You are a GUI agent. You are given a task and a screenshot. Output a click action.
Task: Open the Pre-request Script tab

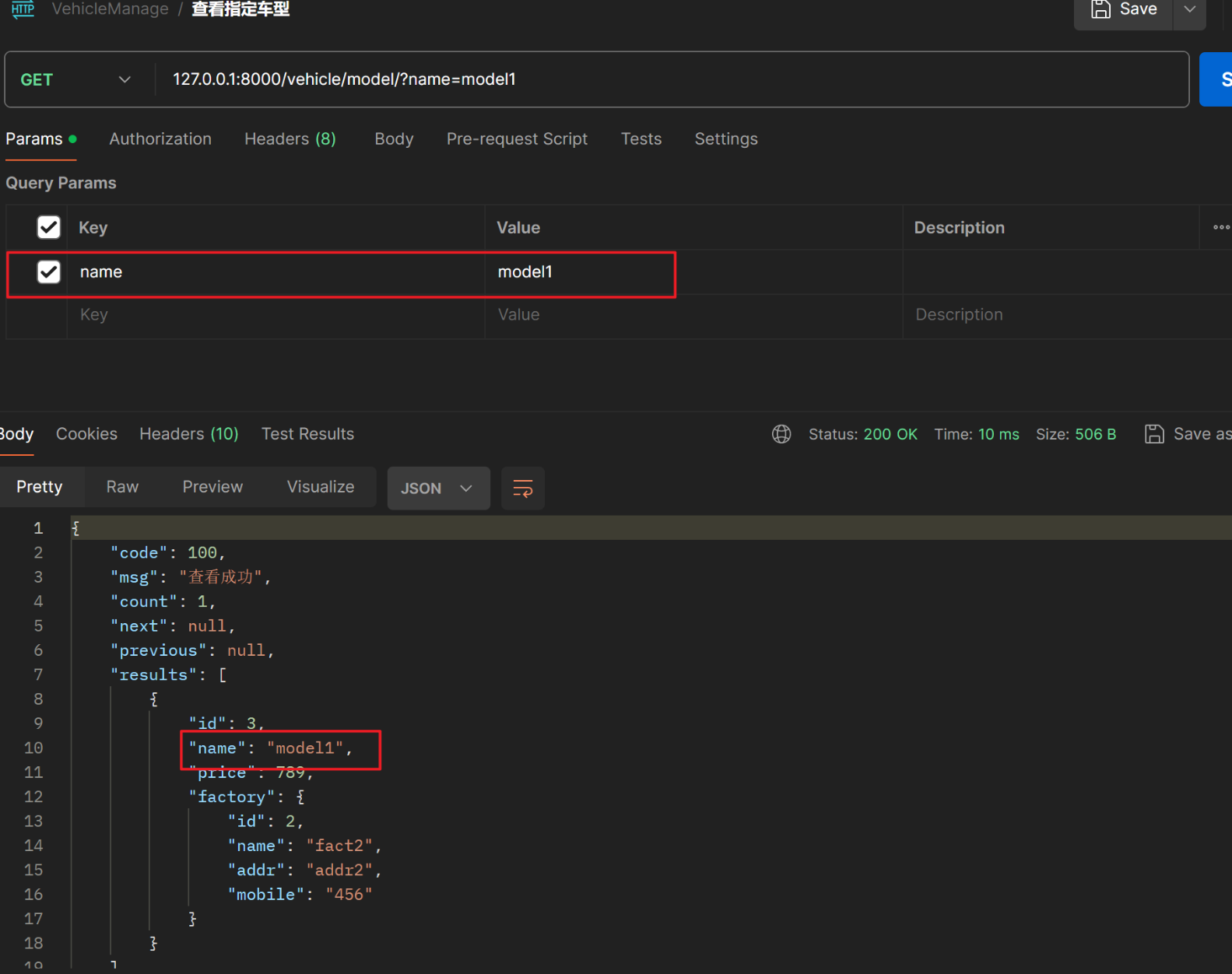click(x=517, y=139)
